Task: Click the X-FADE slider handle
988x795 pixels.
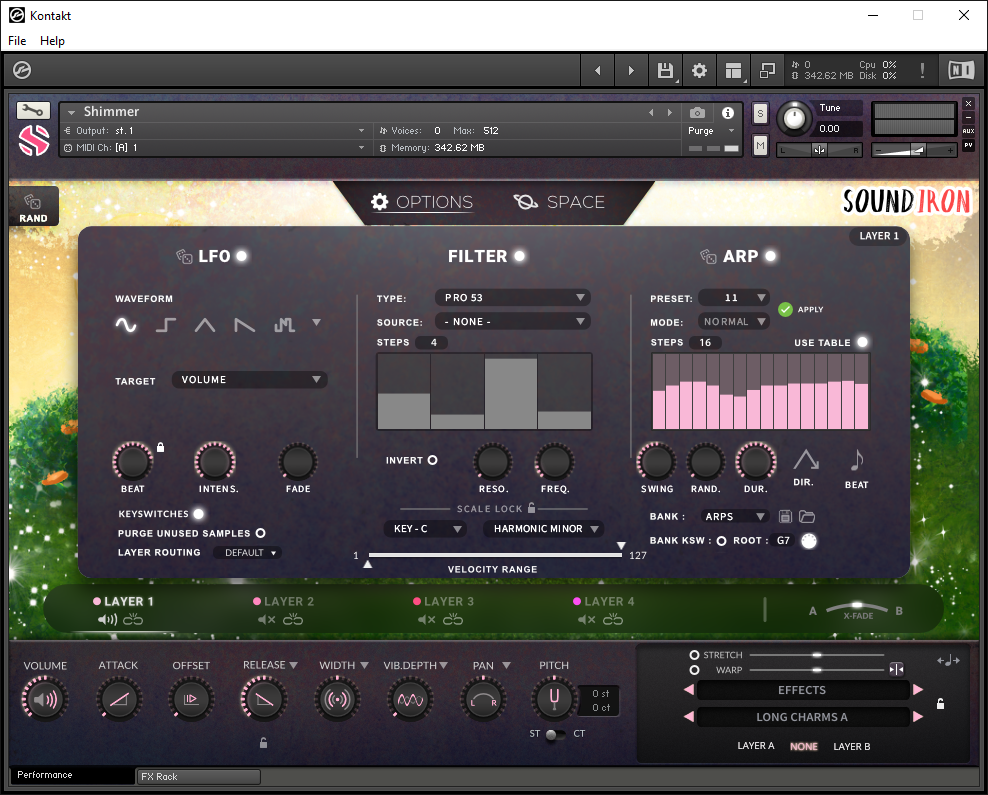Action: 857,605
